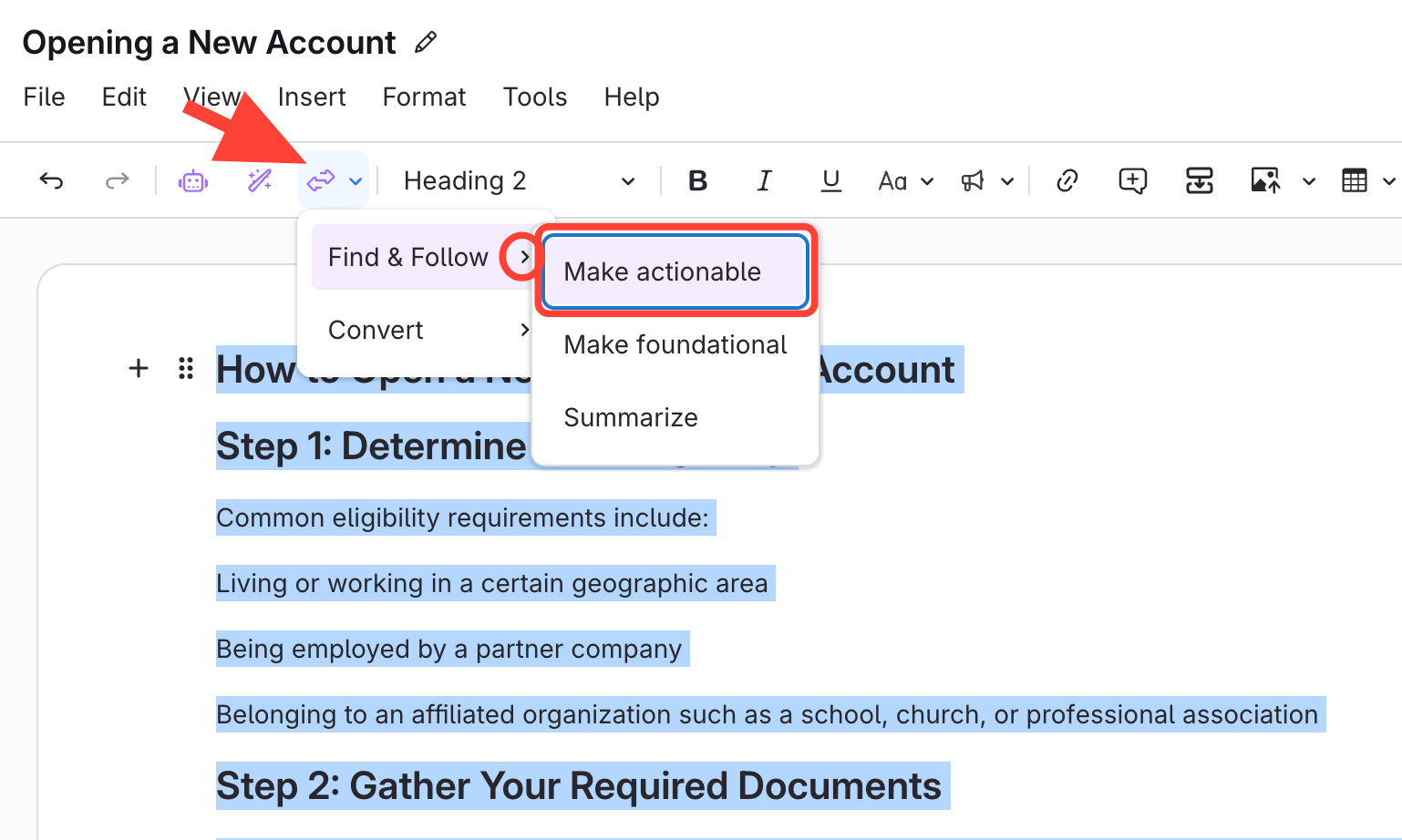Expand the Convert submenu

point(427,330)
